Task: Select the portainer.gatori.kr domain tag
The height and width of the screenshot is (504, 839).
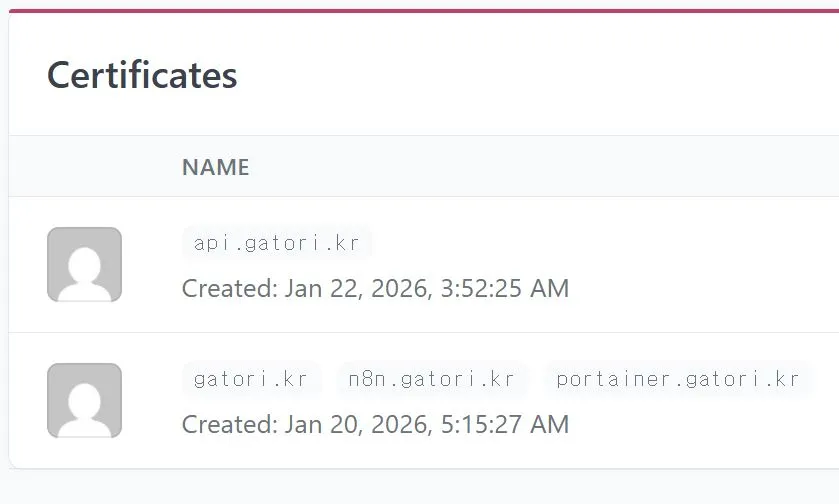Action: coord(678,379)
